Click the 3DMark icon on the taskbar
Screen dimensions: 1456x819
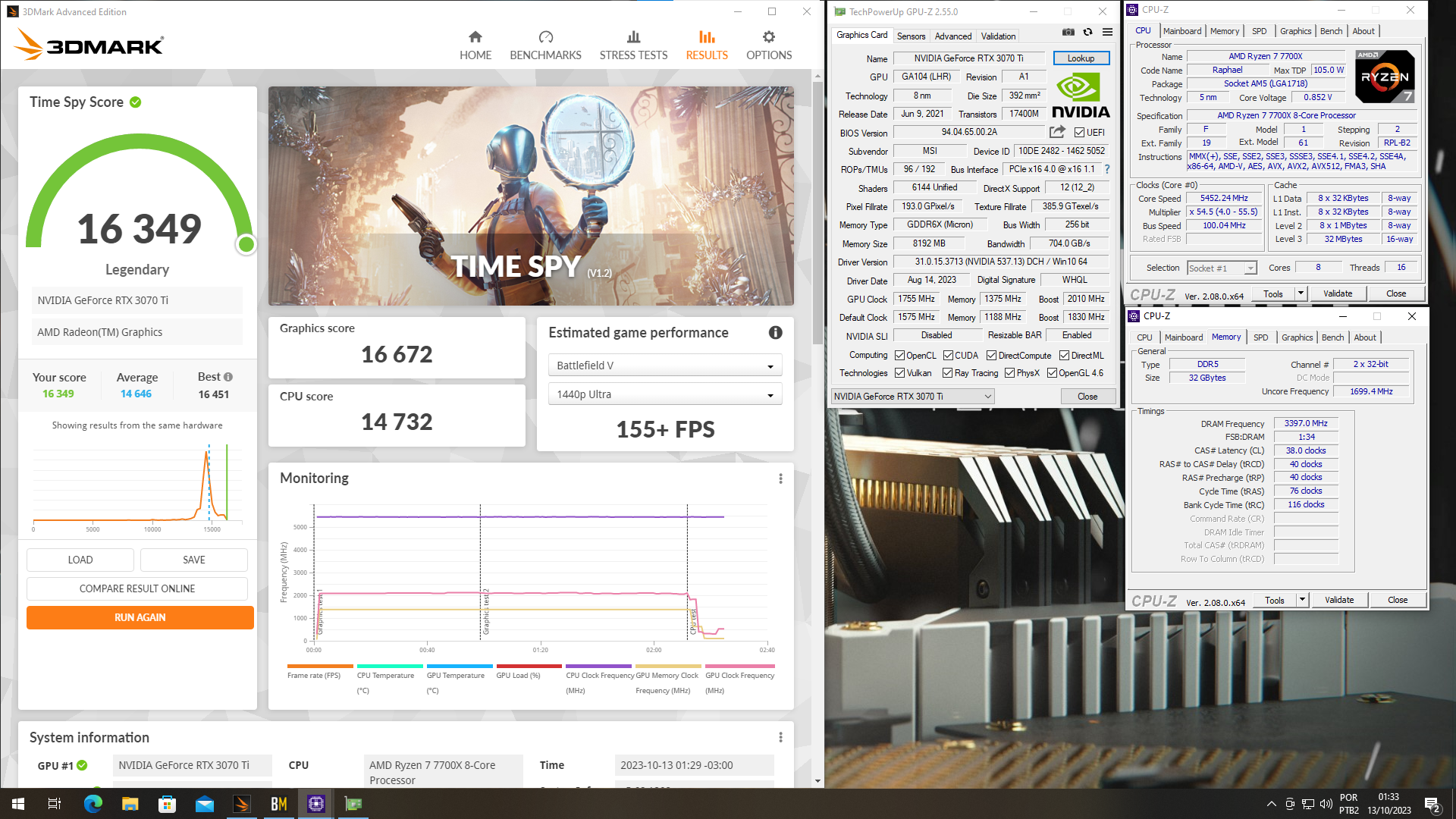242,804
